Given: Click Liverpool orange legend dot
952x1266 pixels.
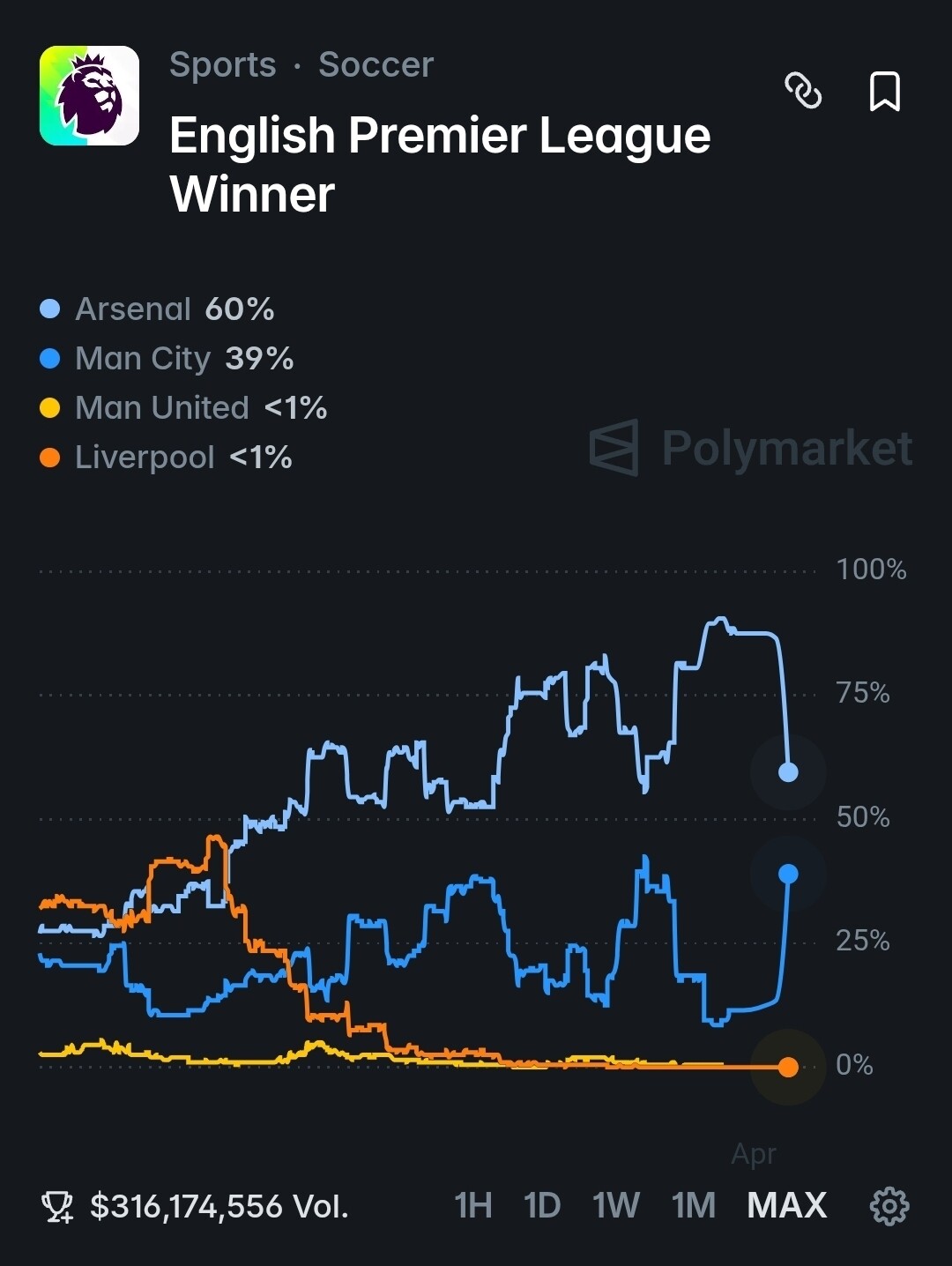Looking at the screenshot, I should pyautogui.click(x=50, y=458).
